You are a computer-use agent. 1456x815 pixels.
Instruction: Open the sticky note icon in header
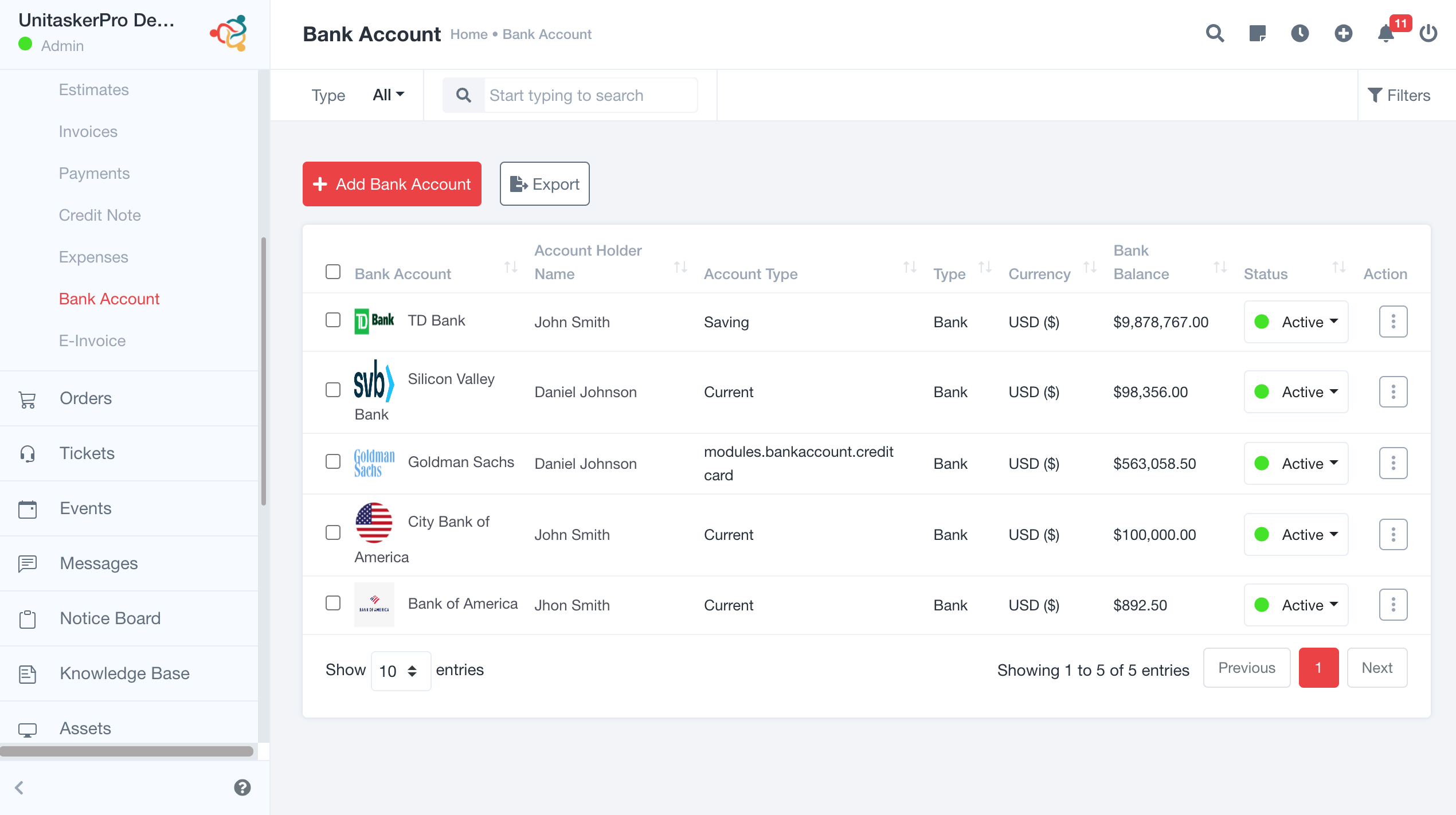click(1257, 33)
